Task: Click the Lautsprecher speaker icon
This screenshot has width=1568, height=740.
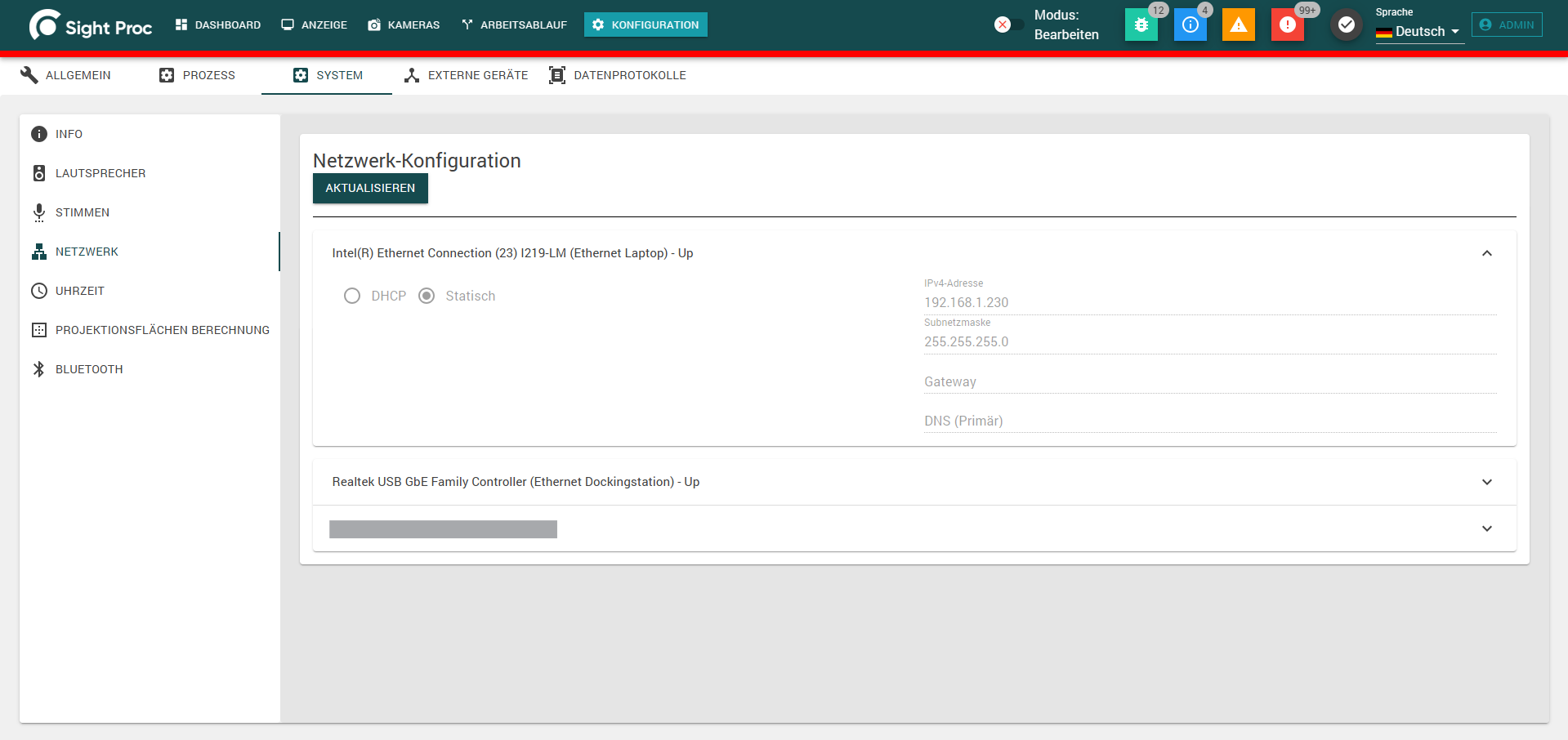Action: (39, 173)
